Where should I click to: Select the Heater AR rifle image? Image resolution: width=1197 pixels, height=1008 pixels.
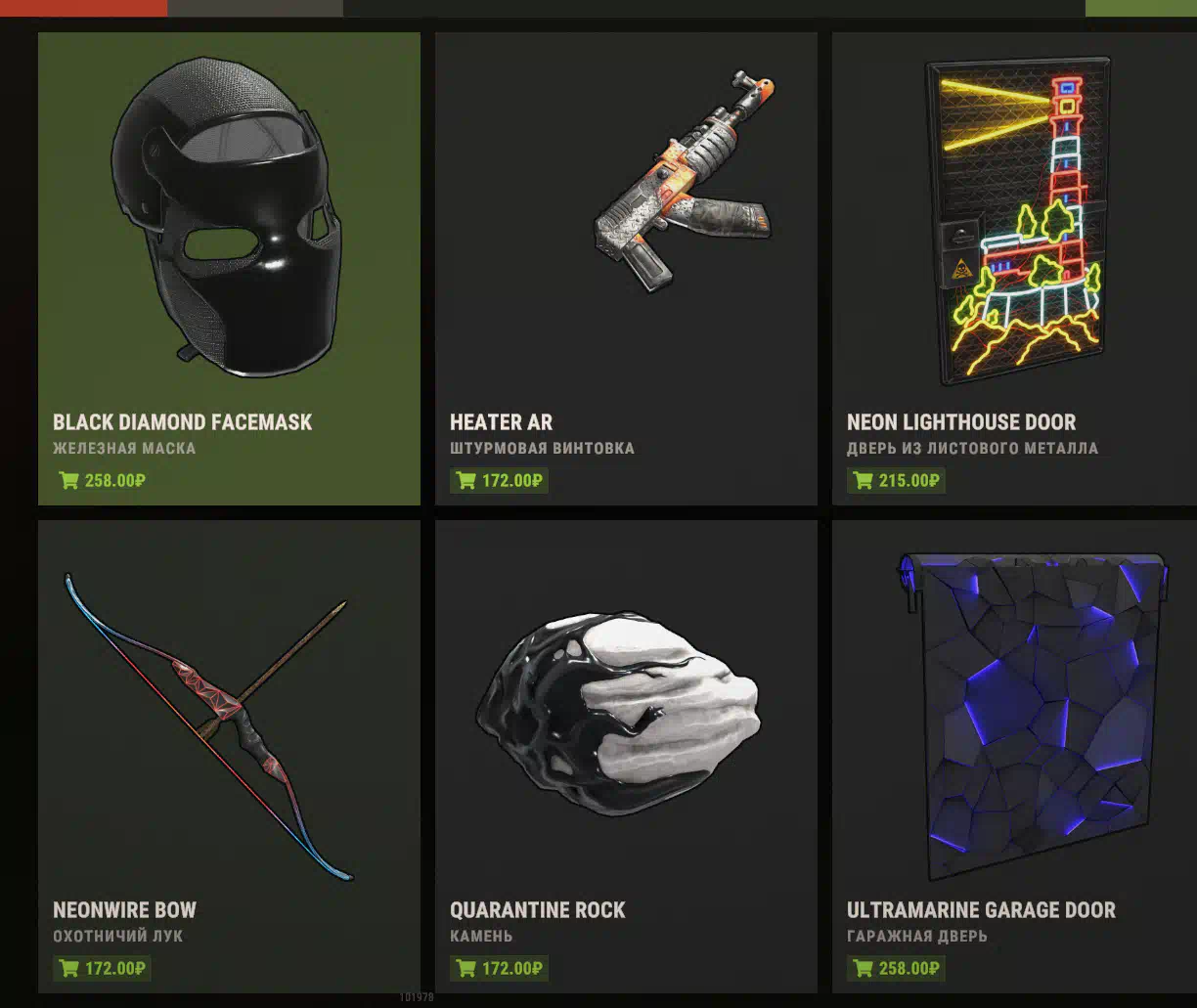pos(685,179)
